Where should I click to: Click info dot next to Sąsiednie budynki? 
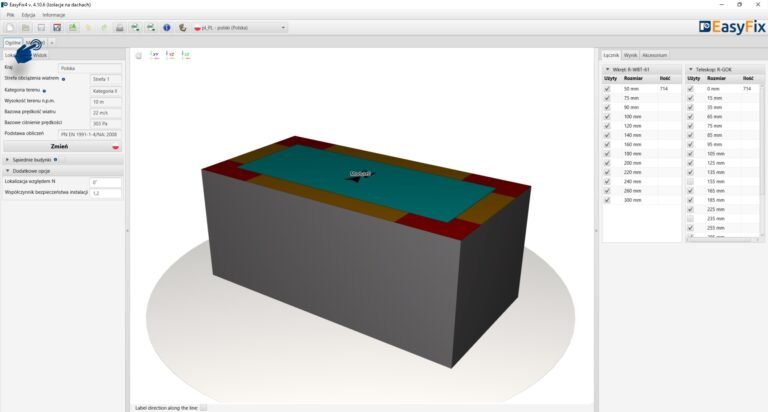(x=55, y=160)
